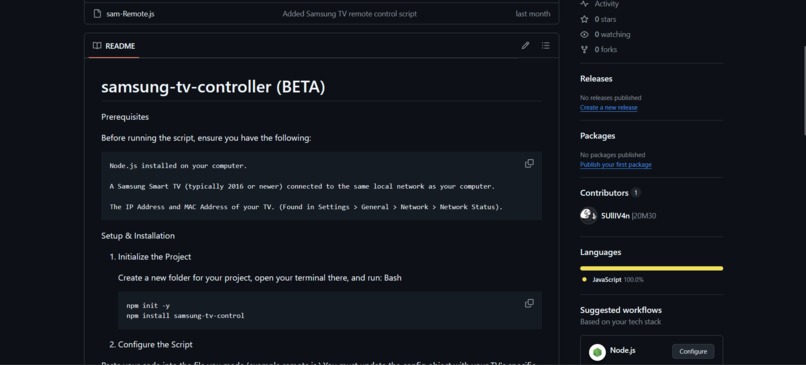Open the 0 forks link
806x365 pixels.
point(606,49)
